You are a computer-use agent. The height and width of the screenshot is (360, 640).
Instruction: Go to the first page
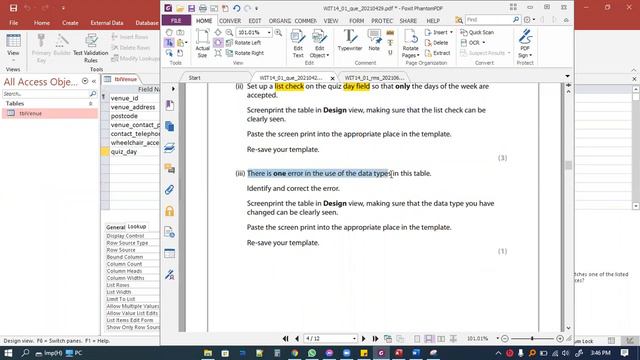[x=285, y=338]
